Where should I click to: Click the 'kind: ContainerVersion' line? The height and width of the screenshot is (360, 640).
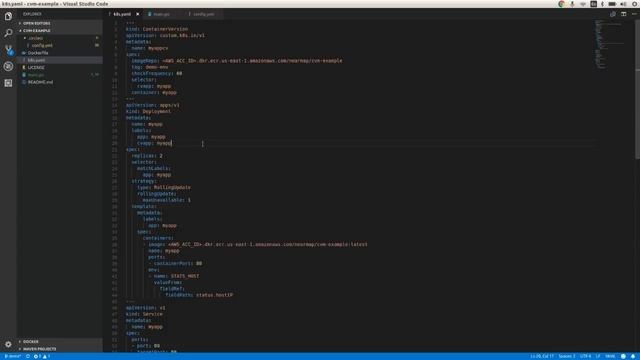(157, 29)
